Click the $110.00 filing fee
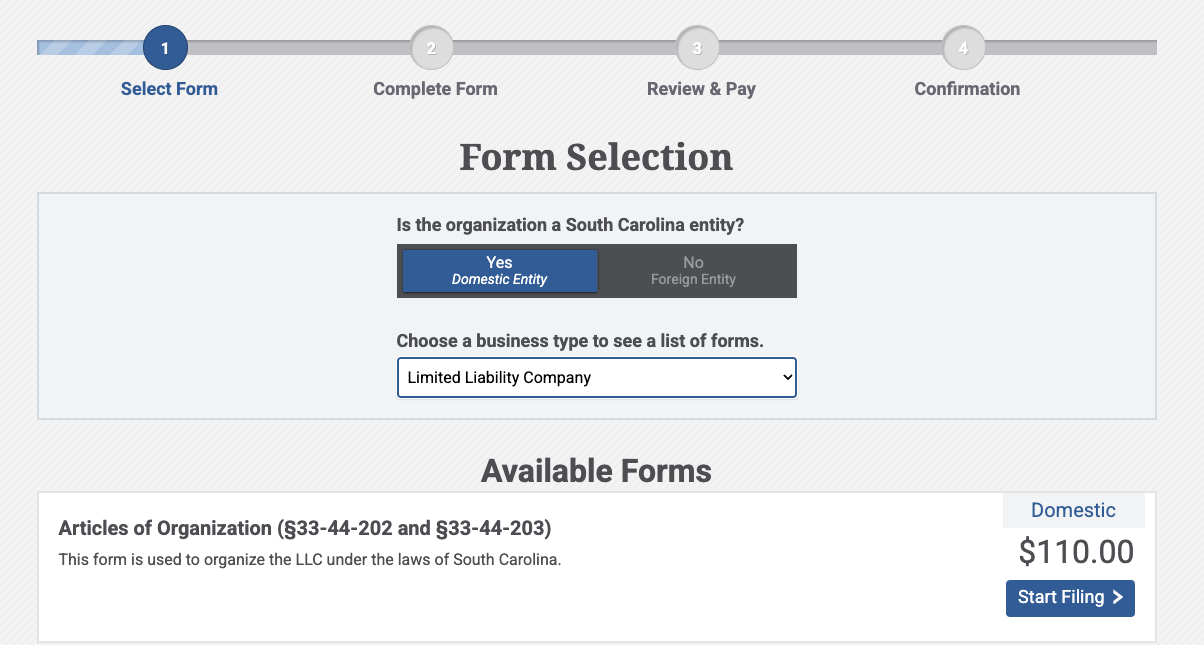This screenshot has width=1204, height=645. point(1076,552)
